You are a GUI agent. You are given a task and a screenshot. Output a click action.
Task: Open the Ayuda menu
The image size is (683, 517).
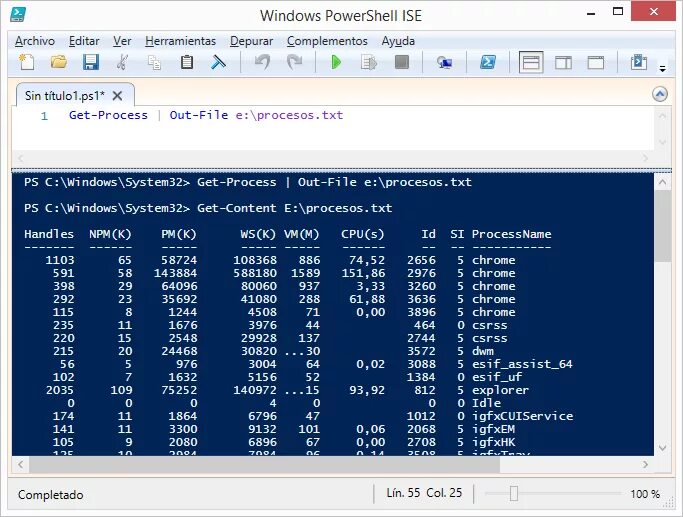click(x=398, y=41)
